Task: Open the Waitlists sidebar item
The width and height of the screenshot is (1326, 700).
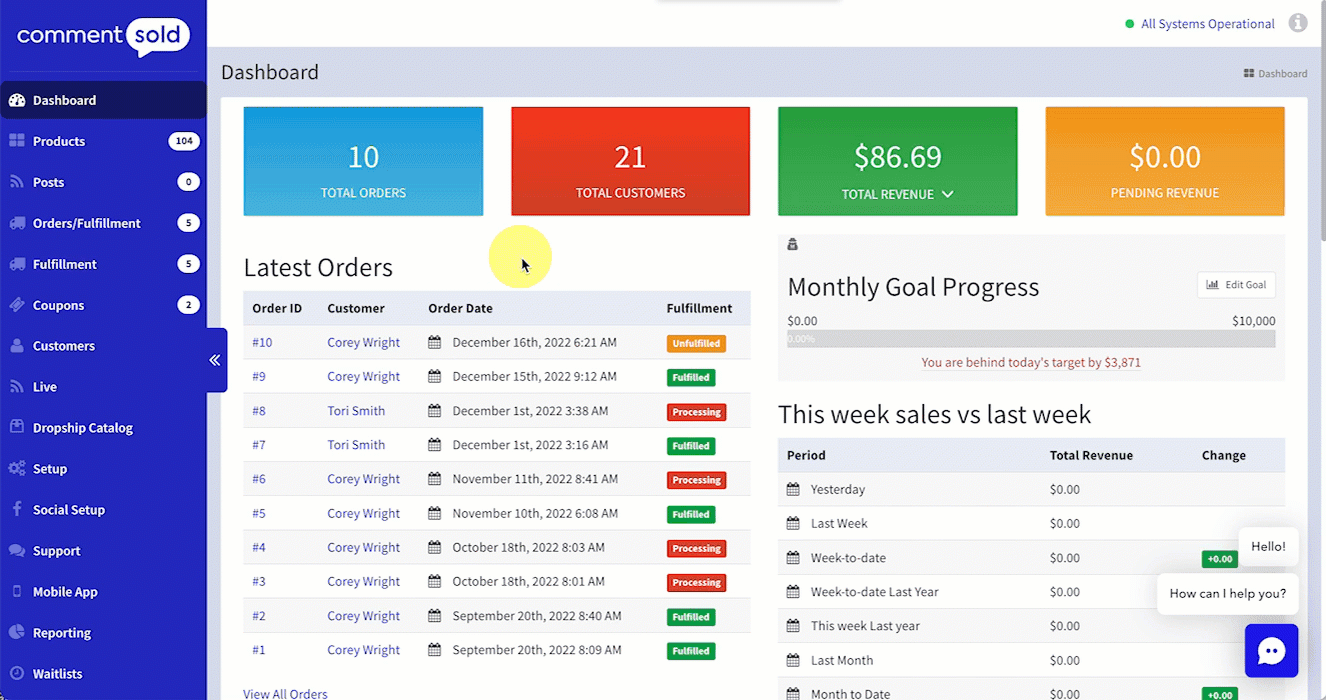Action: coord(57,674)
